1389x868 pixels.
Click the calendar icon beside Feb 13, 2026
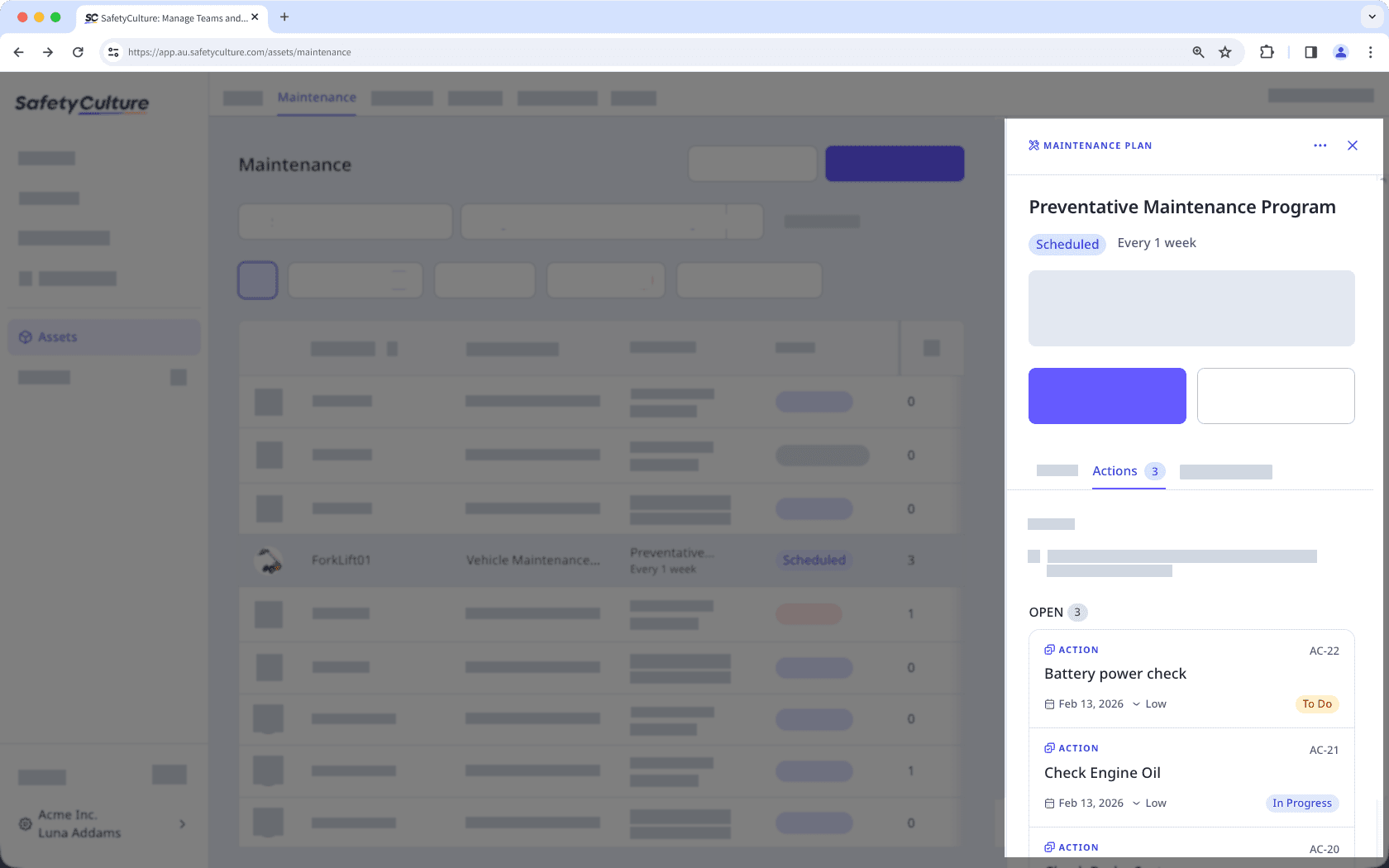pyautogui.click(x=1050, y=703)
